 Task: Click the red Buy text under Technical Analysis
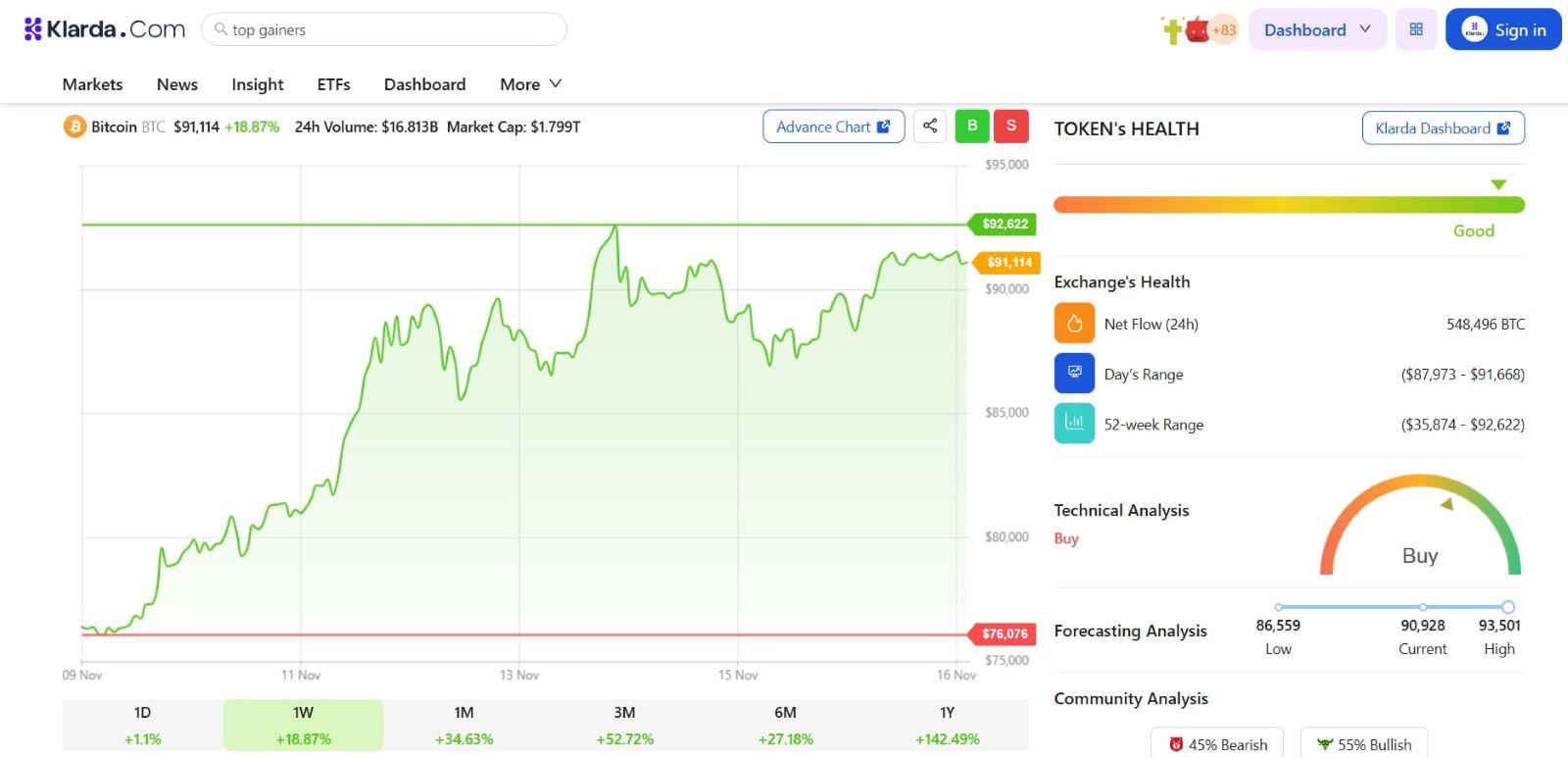[x=1066, y=538]
